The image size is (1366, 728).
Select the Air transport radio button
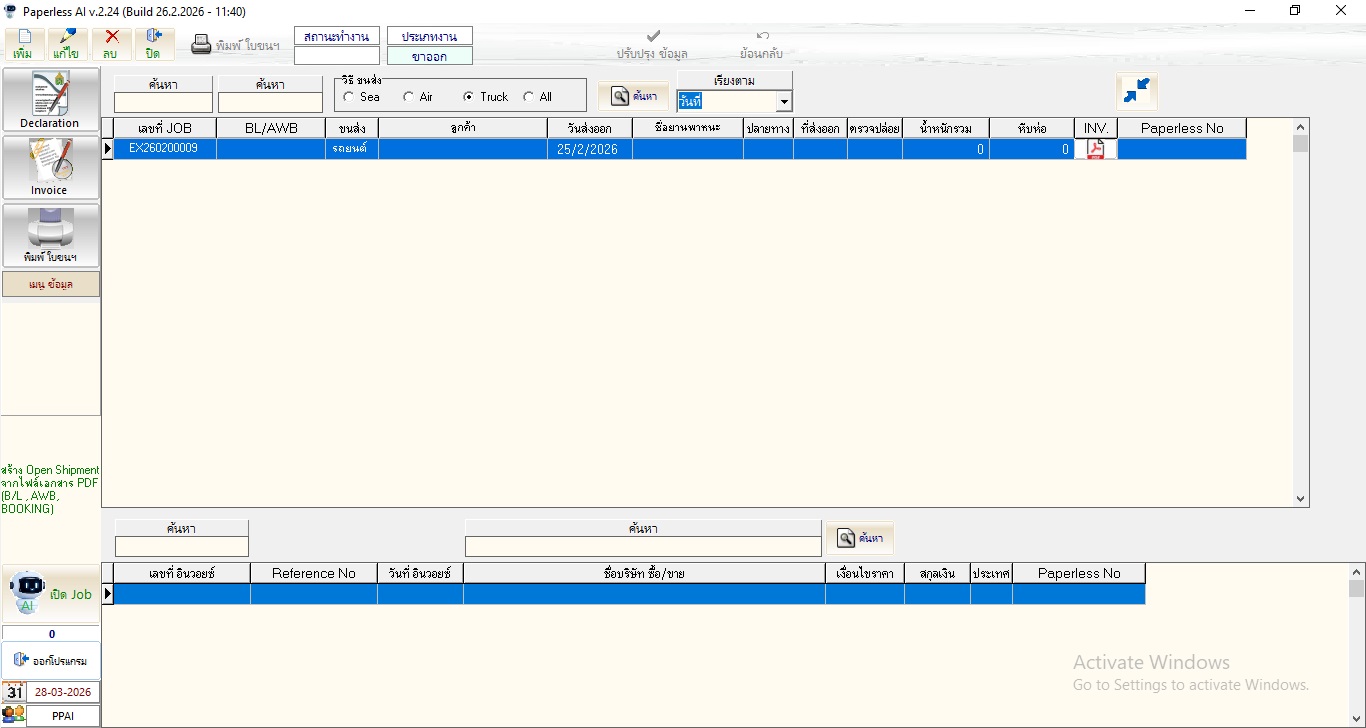(x=408, y=97)
